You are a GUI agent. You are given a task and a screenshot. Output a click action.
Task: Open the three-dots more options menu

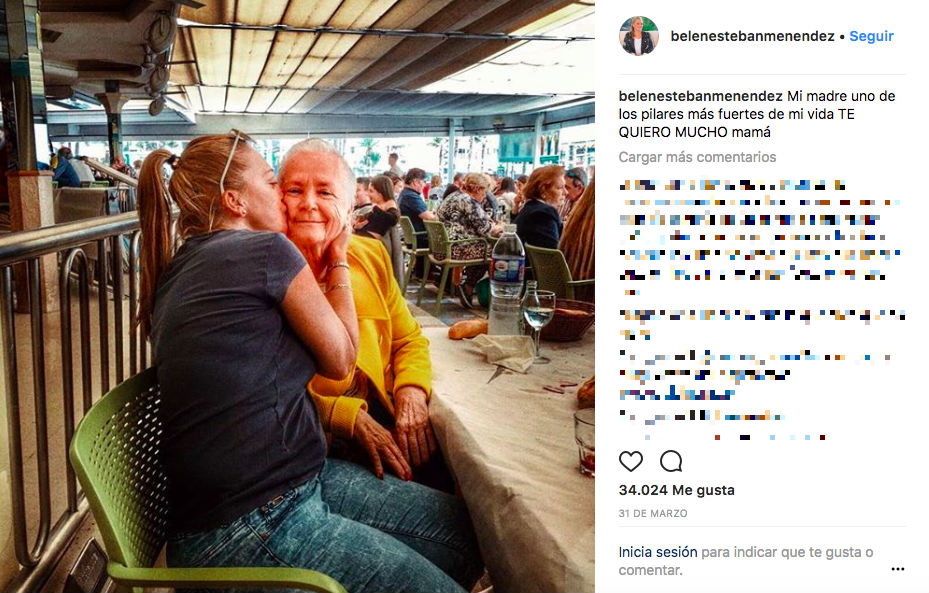898,569
